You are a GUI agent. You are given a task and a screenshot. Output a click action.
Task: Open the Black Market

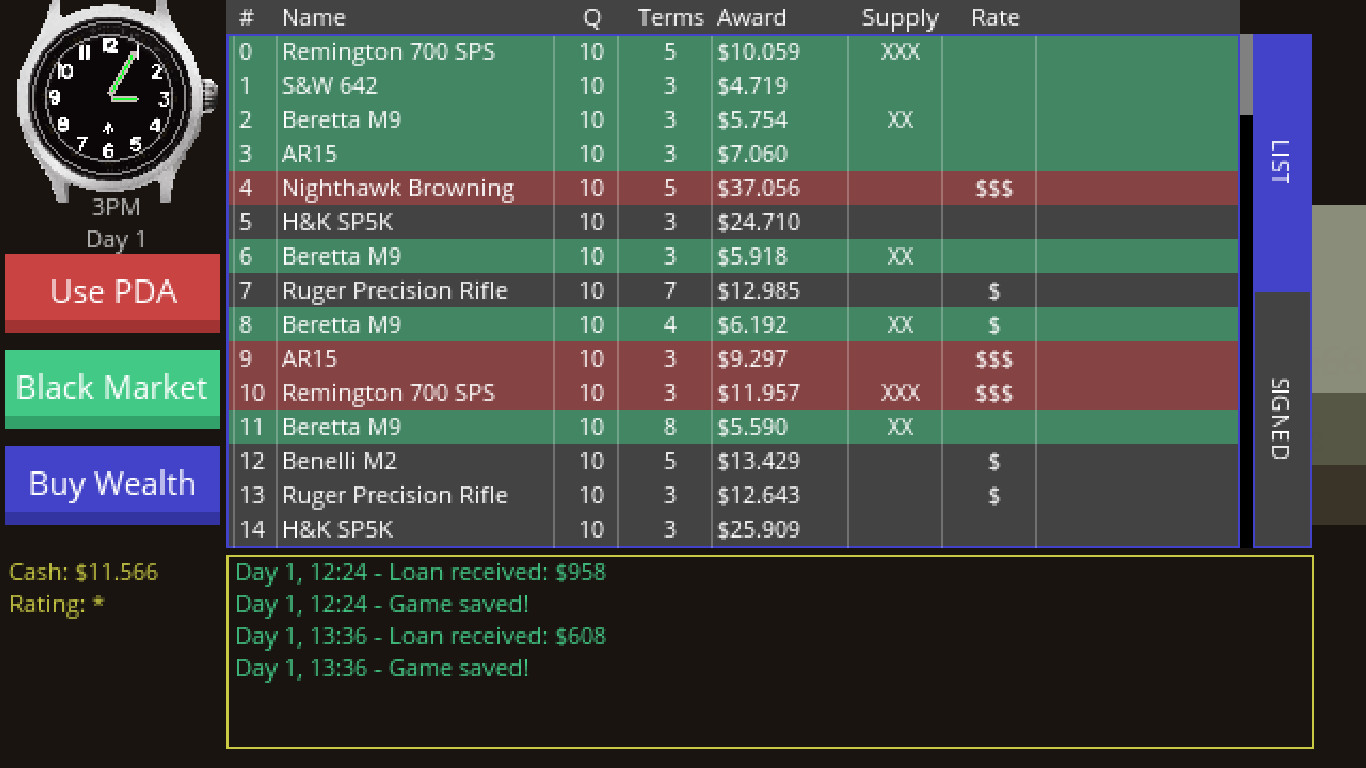(x=112, y=387)
